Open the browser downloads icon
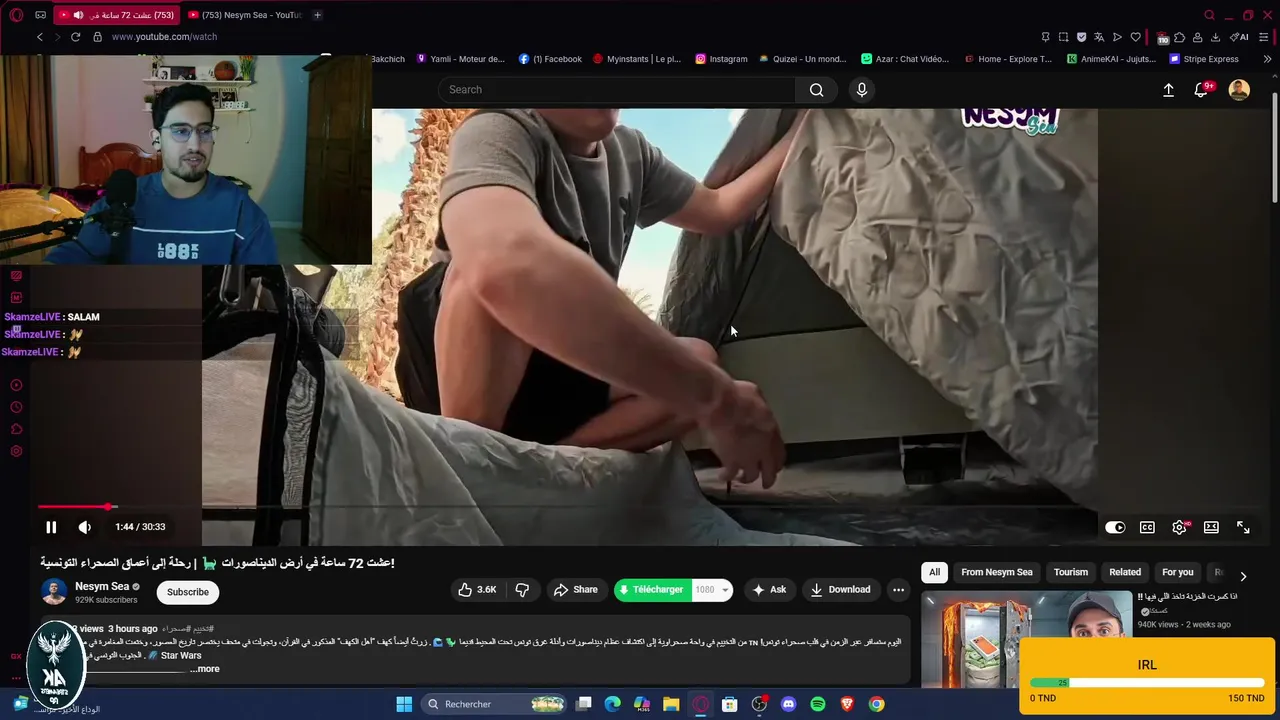The image size is (1280, 720). coord(1215,37)
